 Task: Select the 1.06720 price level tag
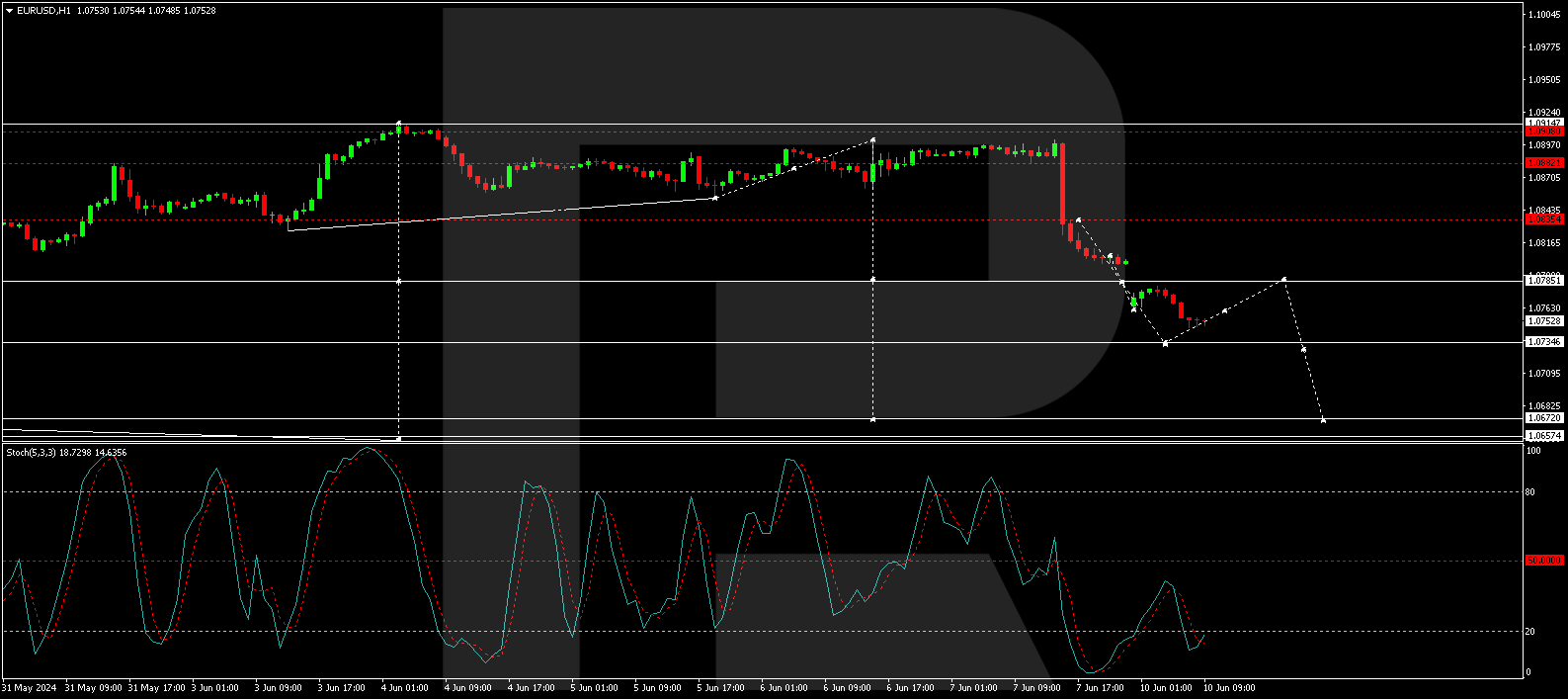(1544, 418)
